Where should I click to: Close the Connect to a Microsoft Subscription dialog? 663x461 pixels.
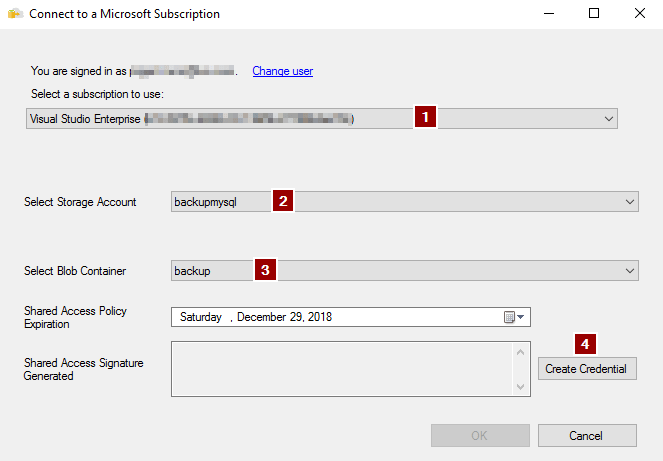point(640,14)
